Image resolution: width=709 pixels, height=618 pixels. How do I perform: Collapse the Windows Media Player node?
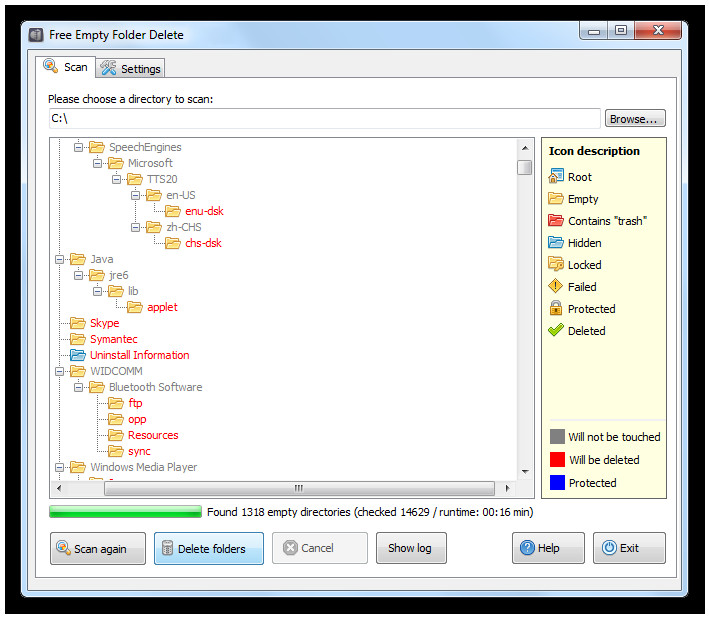[59, 467]
